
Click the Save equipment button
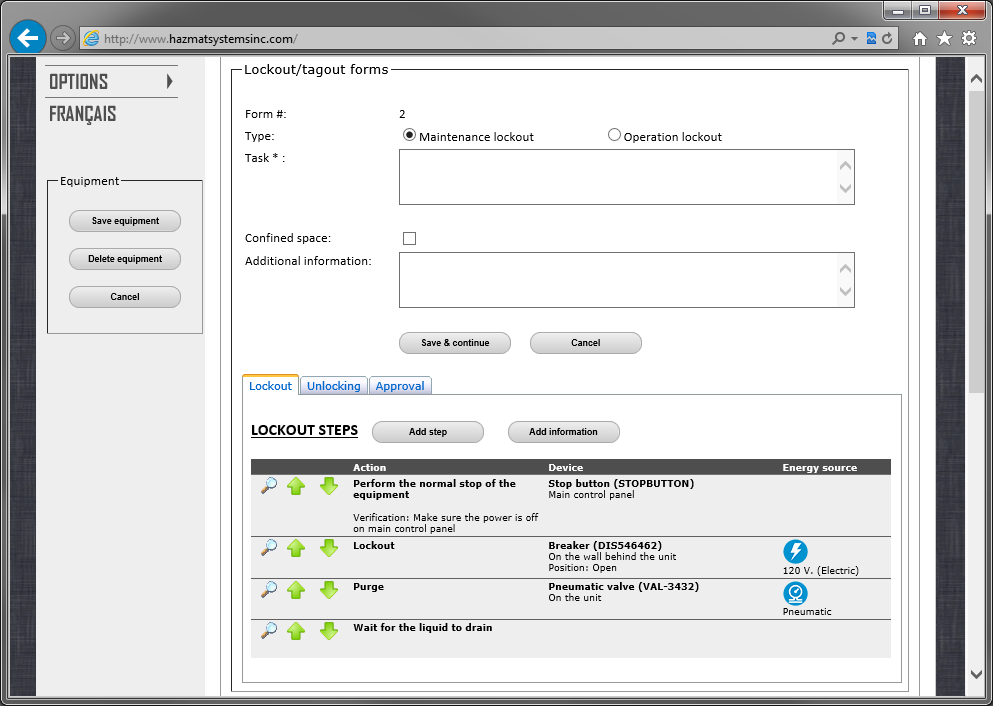125,221
